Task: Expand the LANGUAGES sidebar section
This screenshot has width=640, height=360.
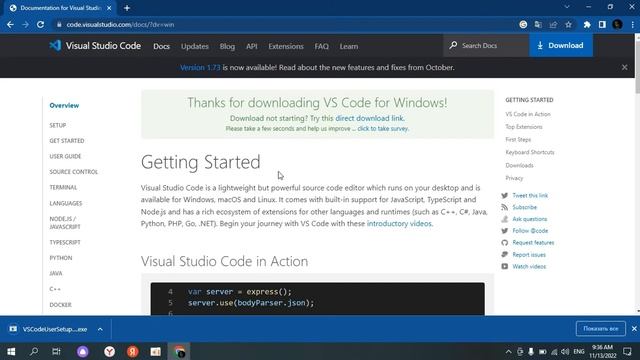Action: point(66,203)
